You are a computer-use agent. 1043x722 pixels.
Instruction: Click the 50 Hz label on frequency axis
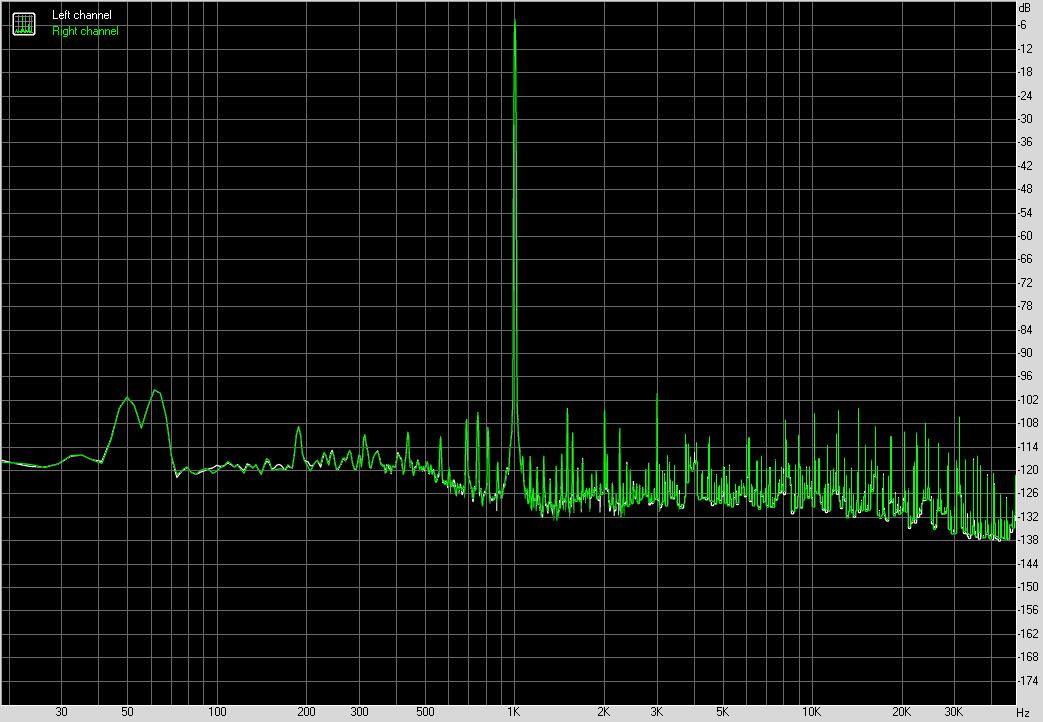point(127,712)
